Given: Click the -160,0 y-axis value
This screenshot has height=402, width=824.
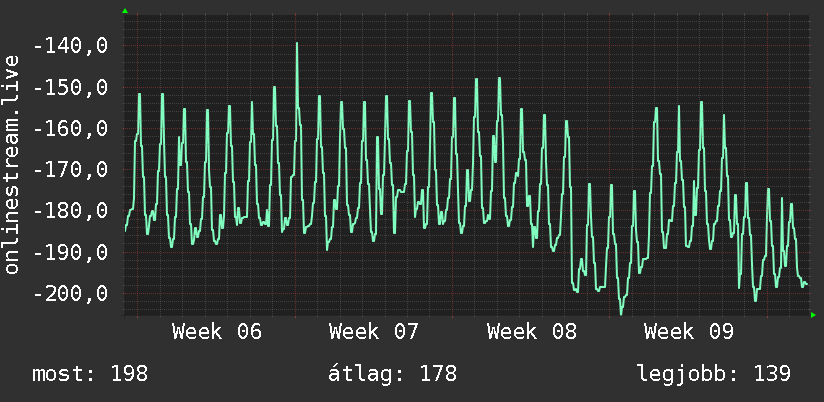Looking at the screenshot, I should (x=70, y=129).
